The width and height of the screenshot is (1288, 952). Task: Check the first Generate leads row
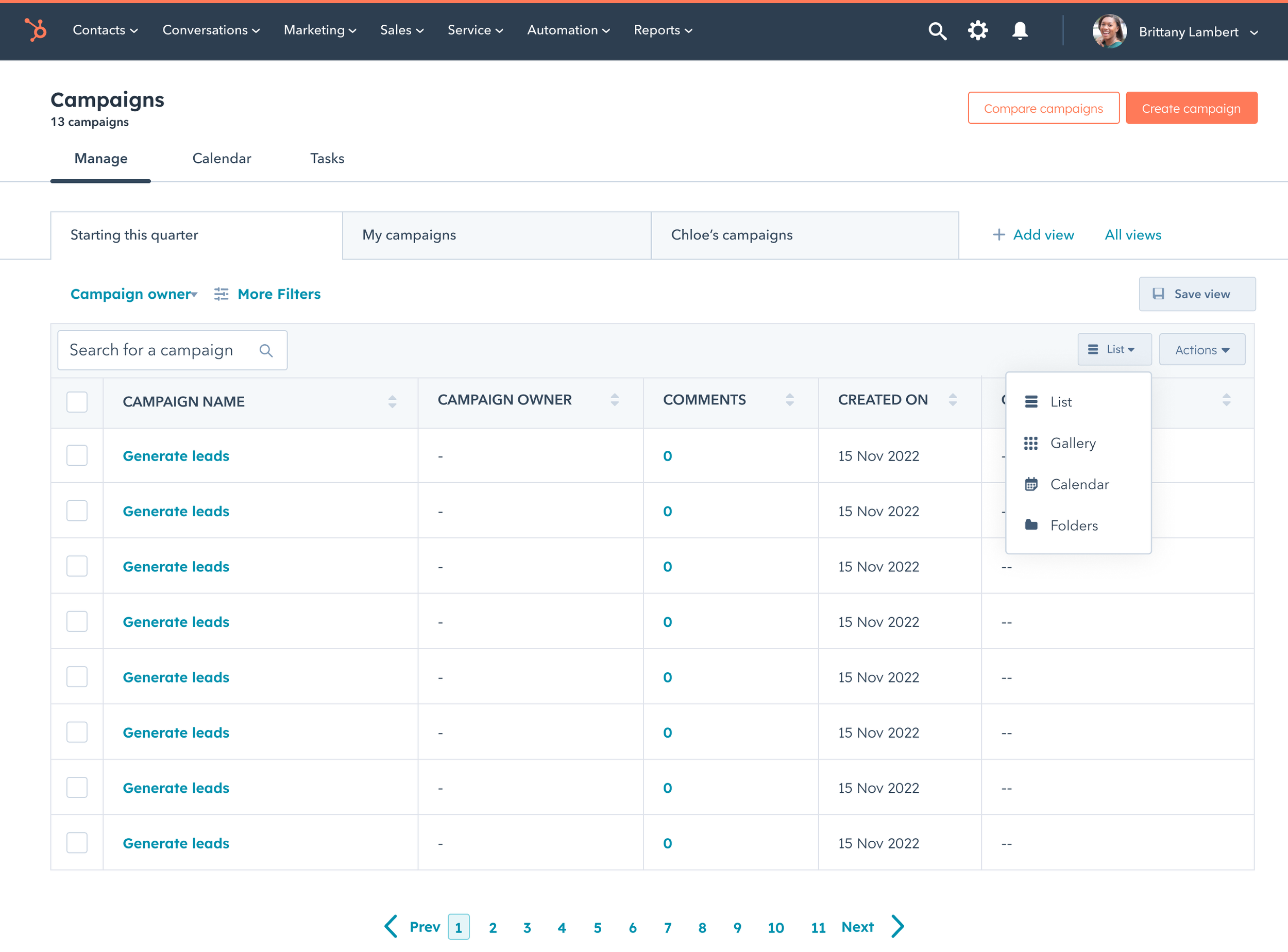pyautogui.click(x=77, y=456)
